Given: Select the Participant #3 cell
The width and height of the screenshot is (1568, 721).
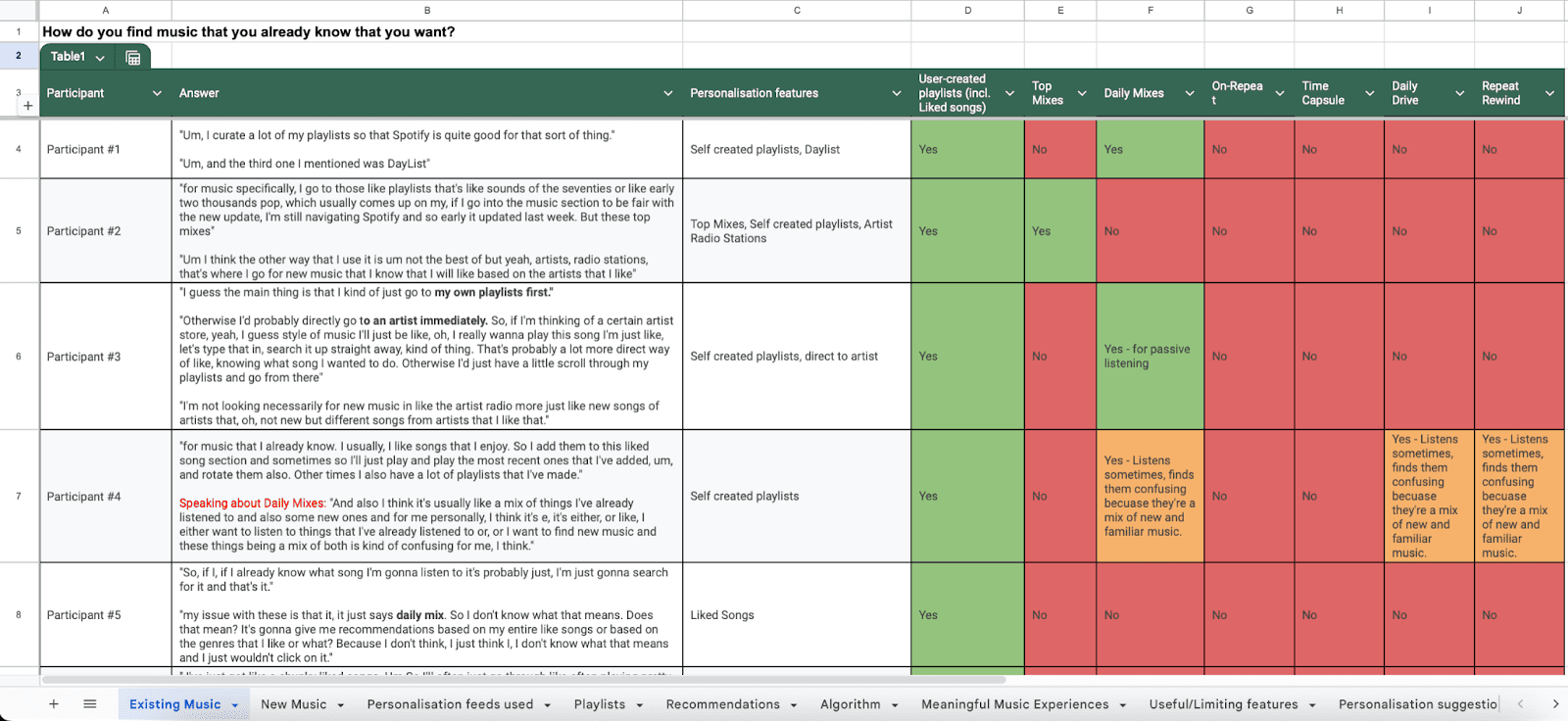Looking at the screenshot, I should (x=106, y=357).
